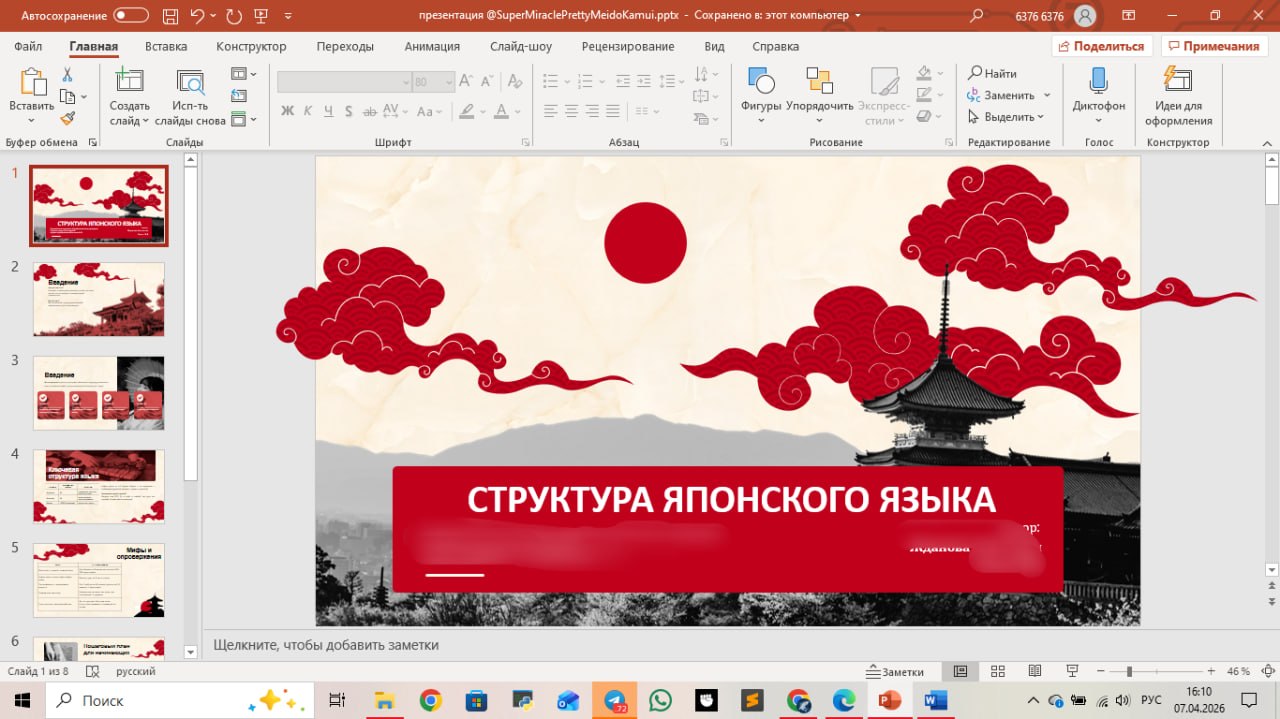Open the Переходы tab
The width and height of the screenshot is (1280, 719).
click(x=345, y=47)
